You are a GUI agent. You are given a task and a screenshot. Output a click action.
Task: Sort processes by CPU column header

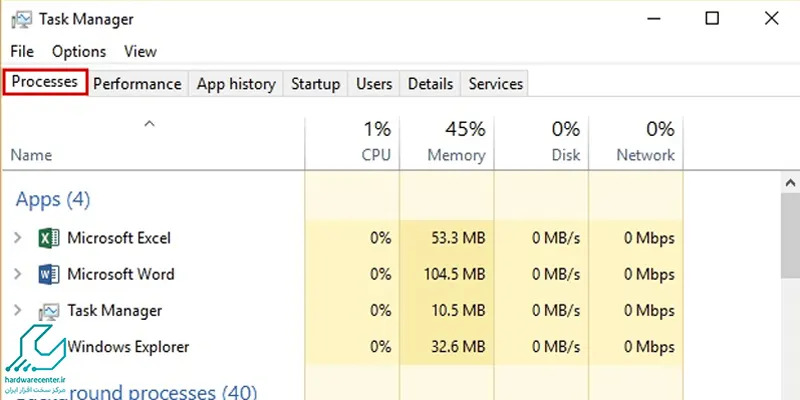click(x=353, y=143)
